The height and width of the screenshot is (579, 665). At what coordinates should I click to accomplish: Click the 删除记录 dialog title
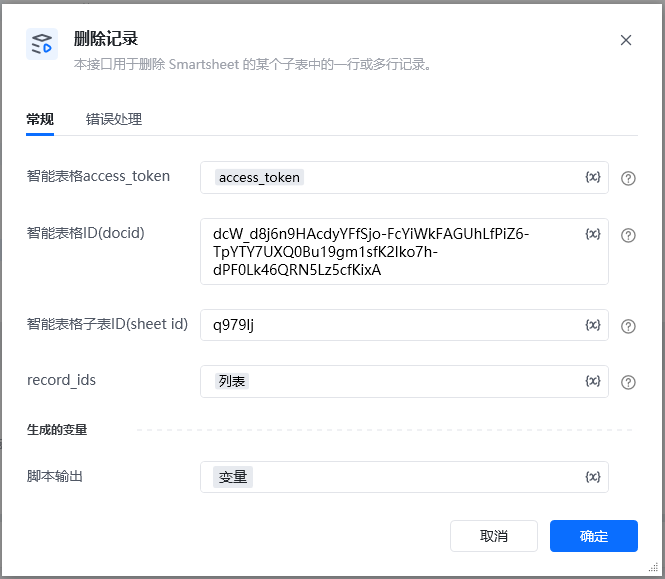pos(106,39)
